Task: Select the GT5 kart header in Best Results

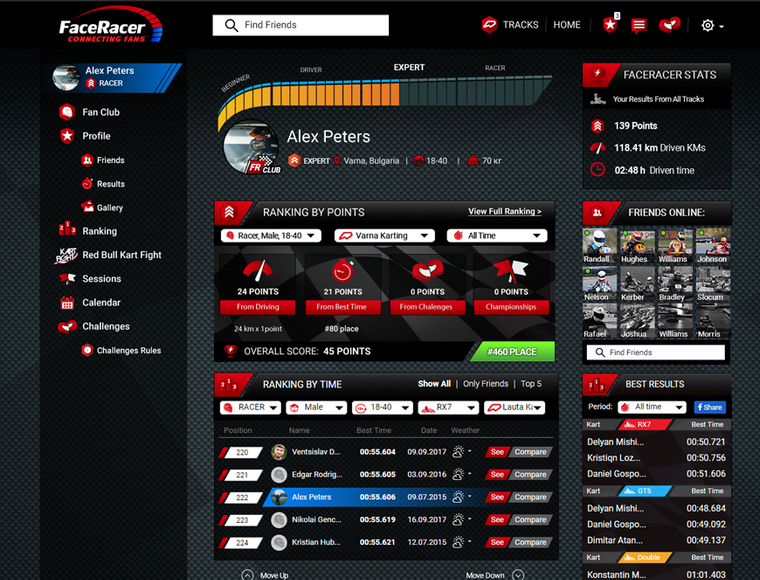Action: (x=645, y=491)
